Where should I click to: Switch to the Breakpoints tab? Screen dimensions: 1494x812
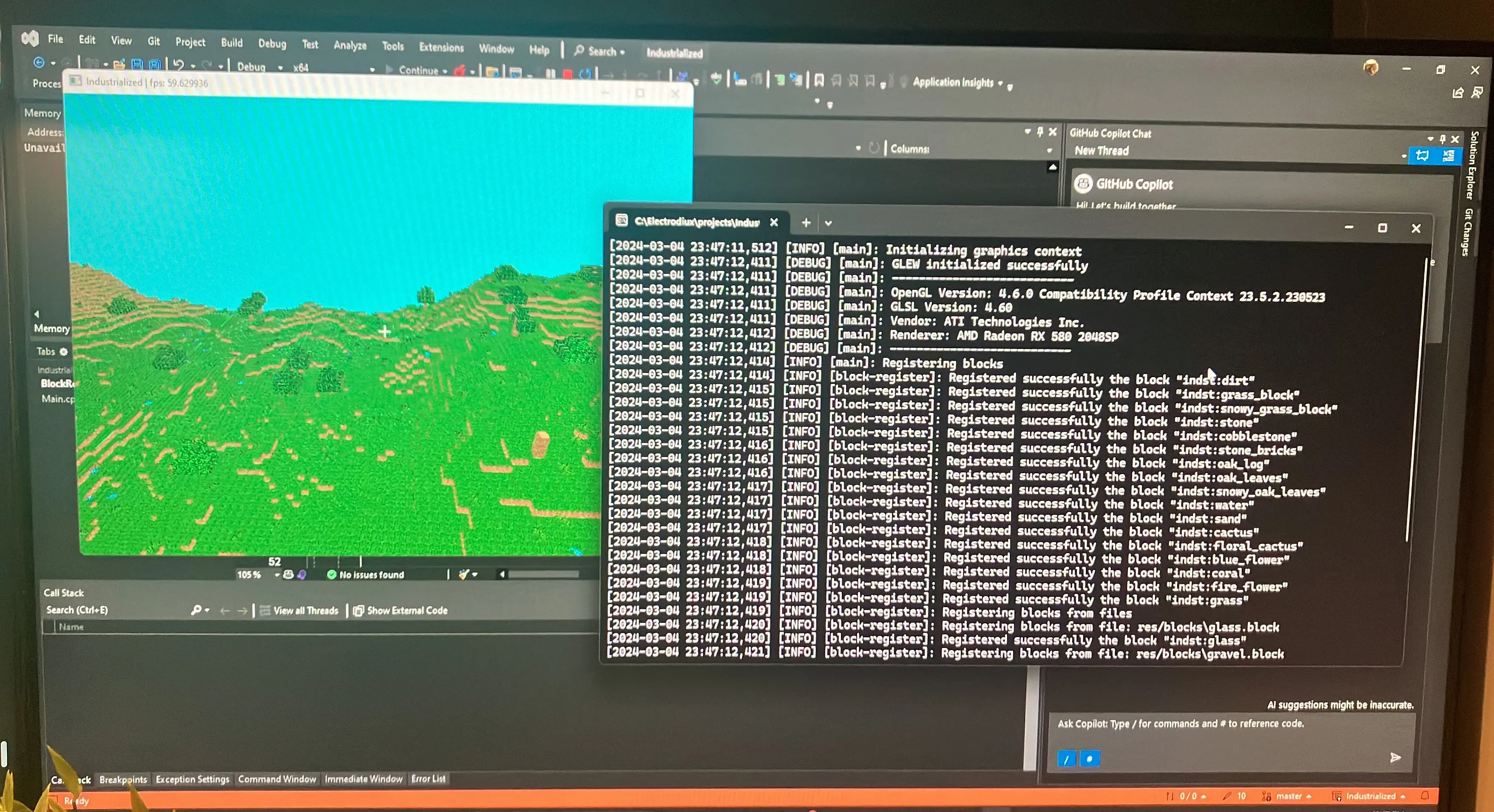tap(123, 780)
